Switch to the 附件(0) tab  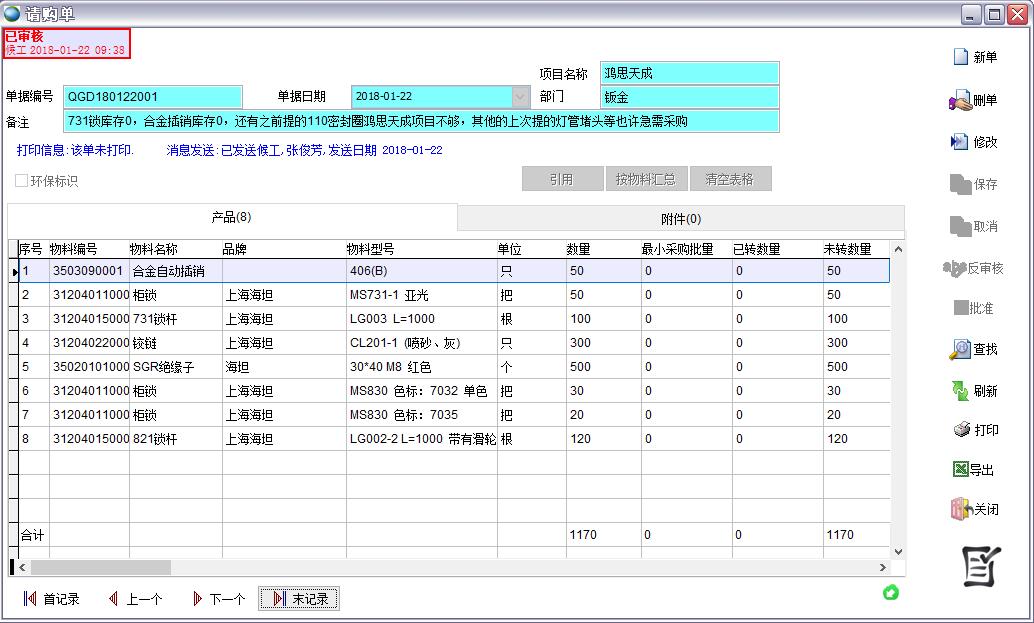[x=680, y=218]
